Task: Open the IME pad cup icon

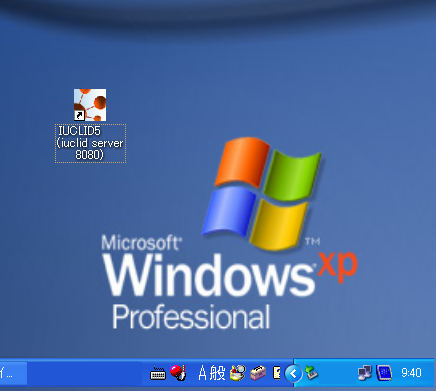Action: pos(238,373)
